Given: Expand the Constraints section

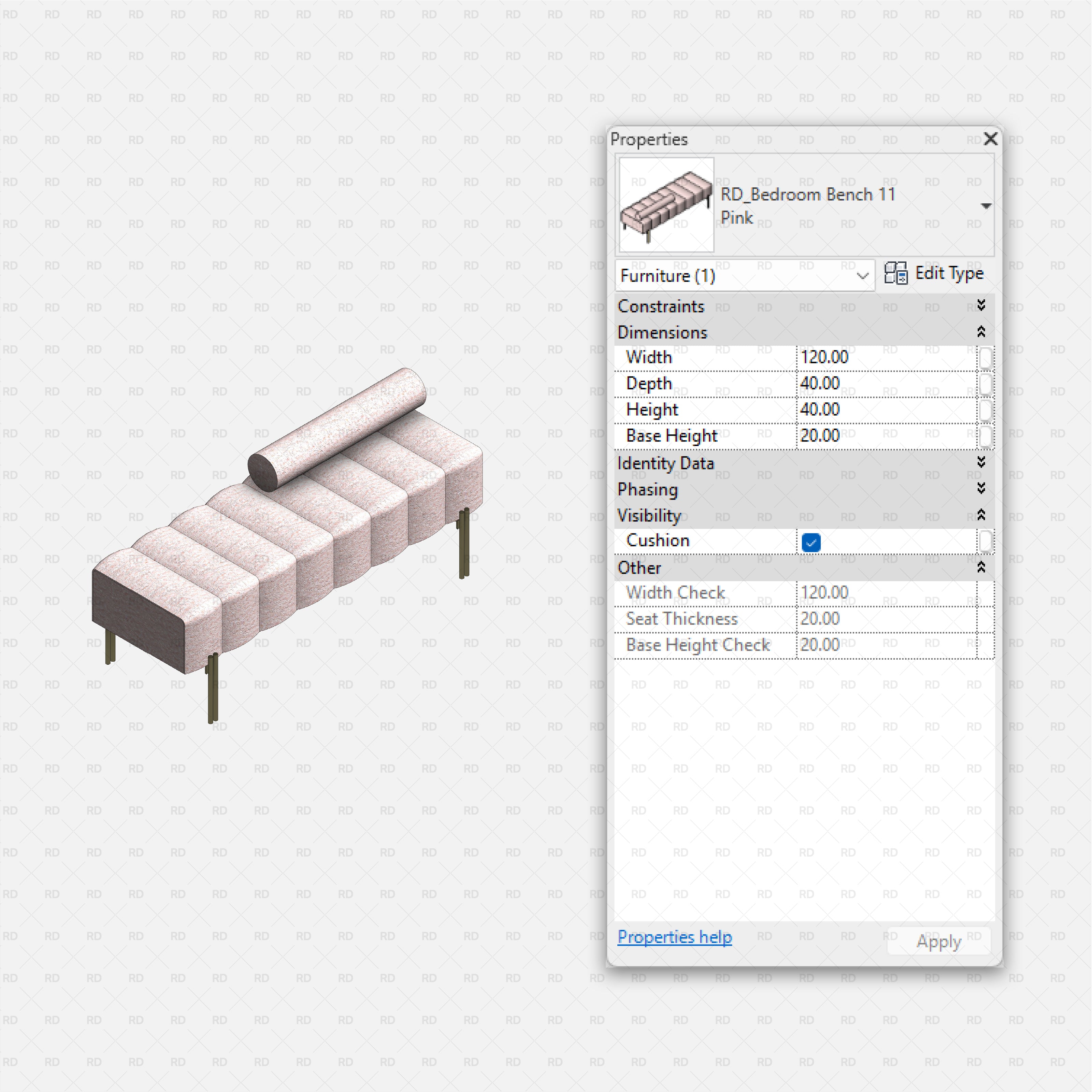Looking at the screenshot, I should (x=982, y=306).
